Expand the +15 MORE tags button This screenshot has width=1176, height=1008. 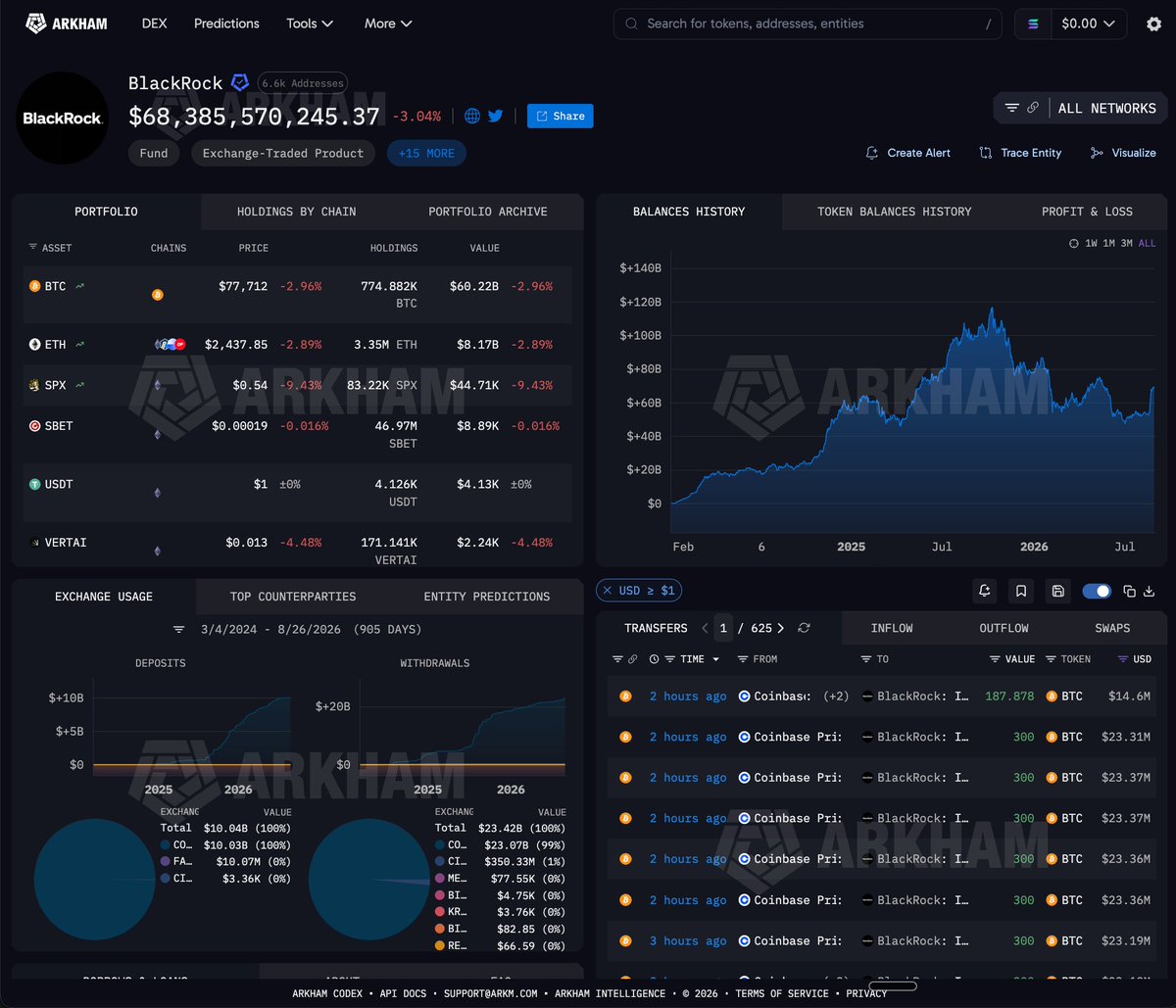426,153
